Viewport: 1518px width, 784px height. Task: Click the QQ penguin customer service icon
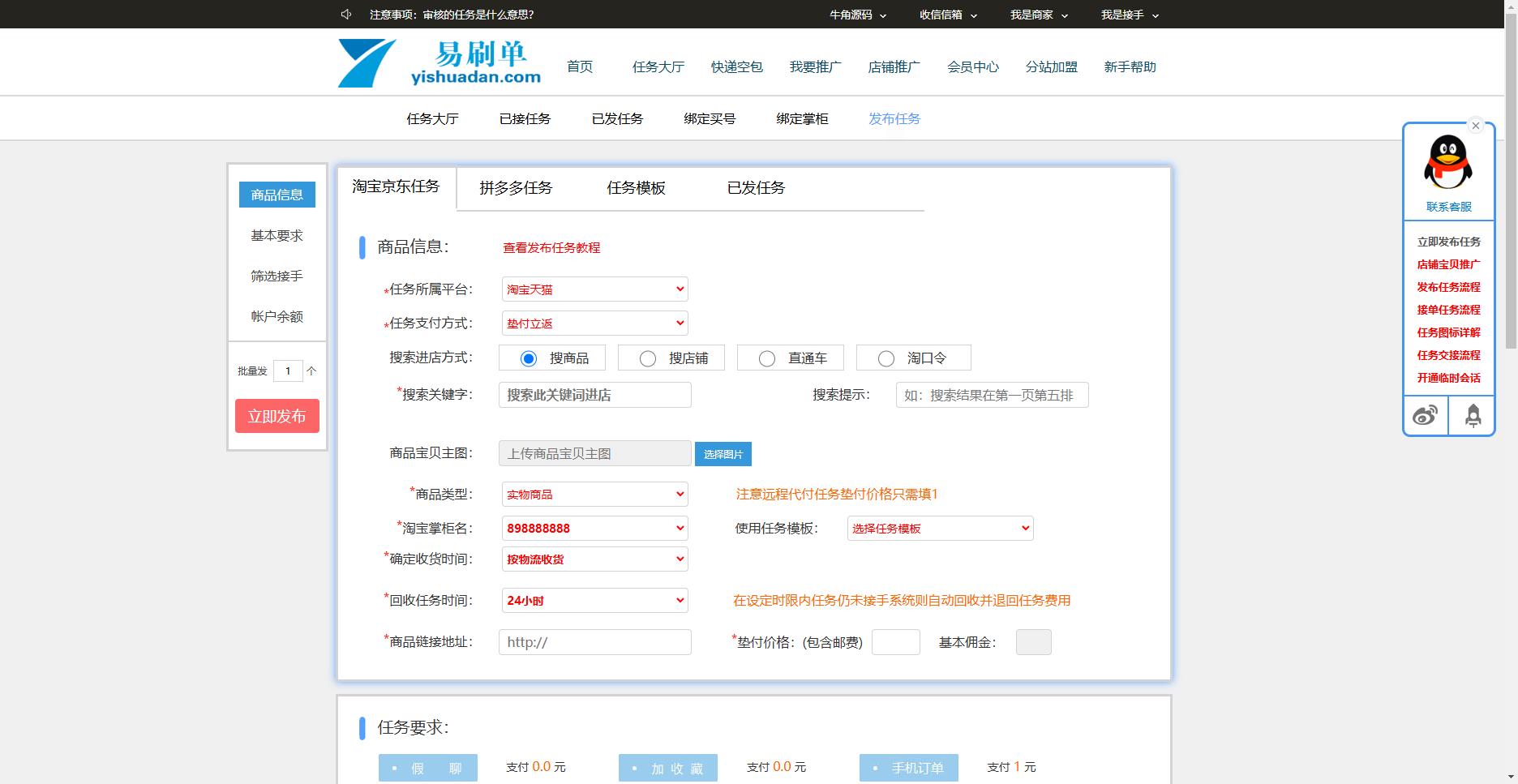tap(1447, 162)
